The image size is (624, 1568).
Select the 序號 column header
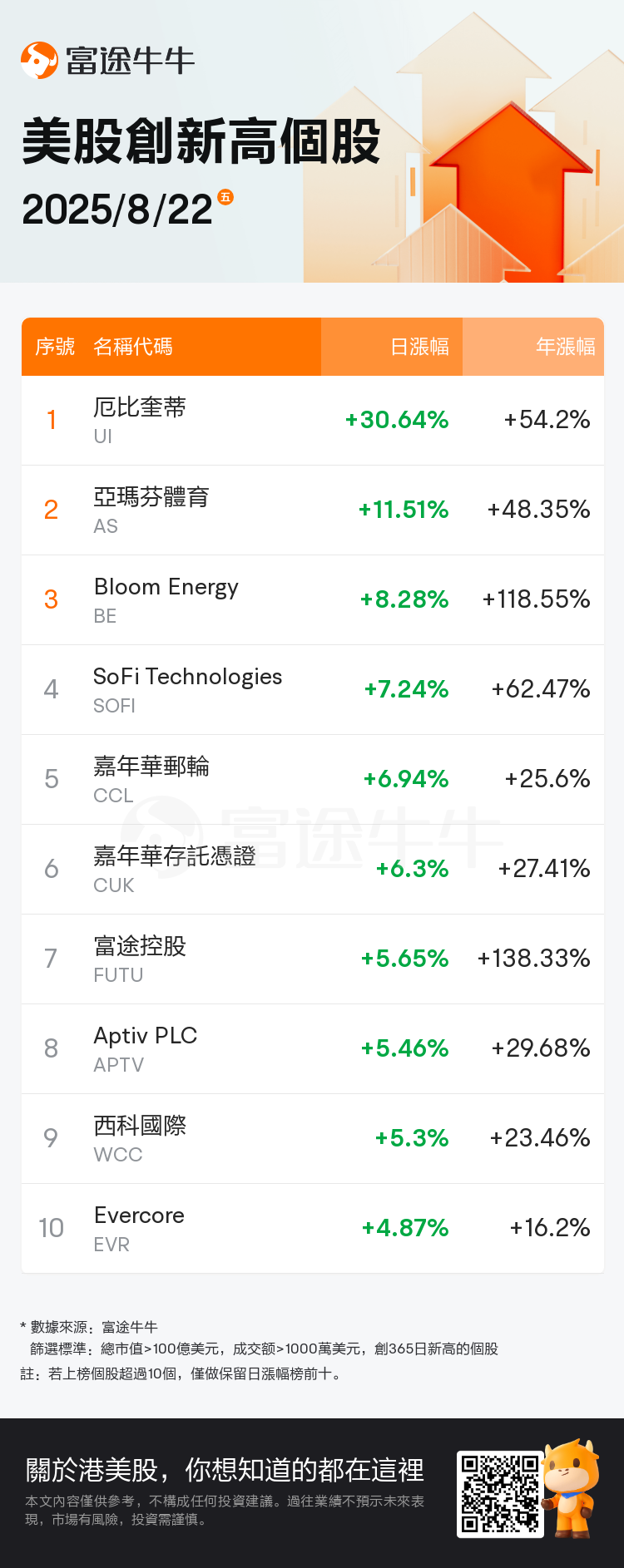55,347
